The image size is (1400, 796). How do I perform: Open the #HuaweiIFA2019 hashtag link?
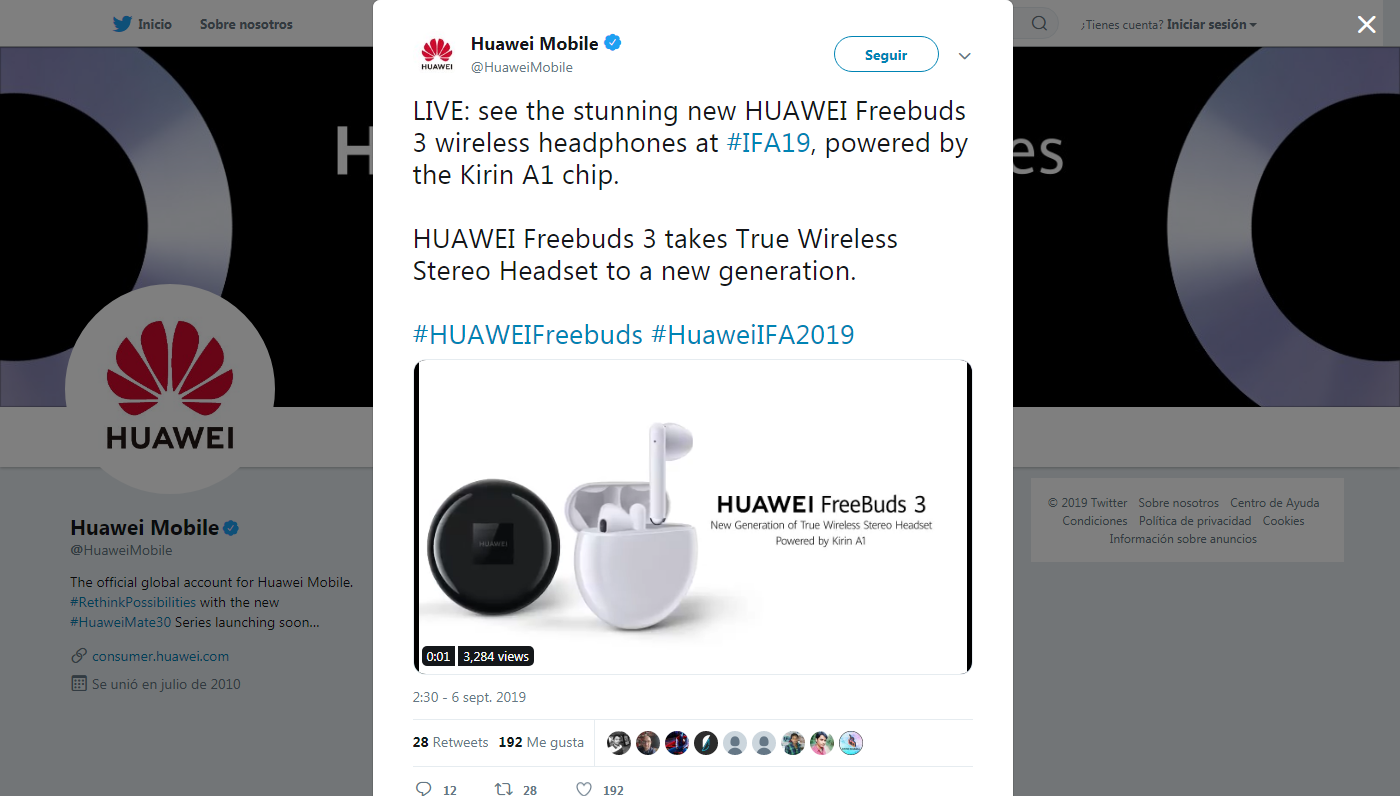pos(753,334)
